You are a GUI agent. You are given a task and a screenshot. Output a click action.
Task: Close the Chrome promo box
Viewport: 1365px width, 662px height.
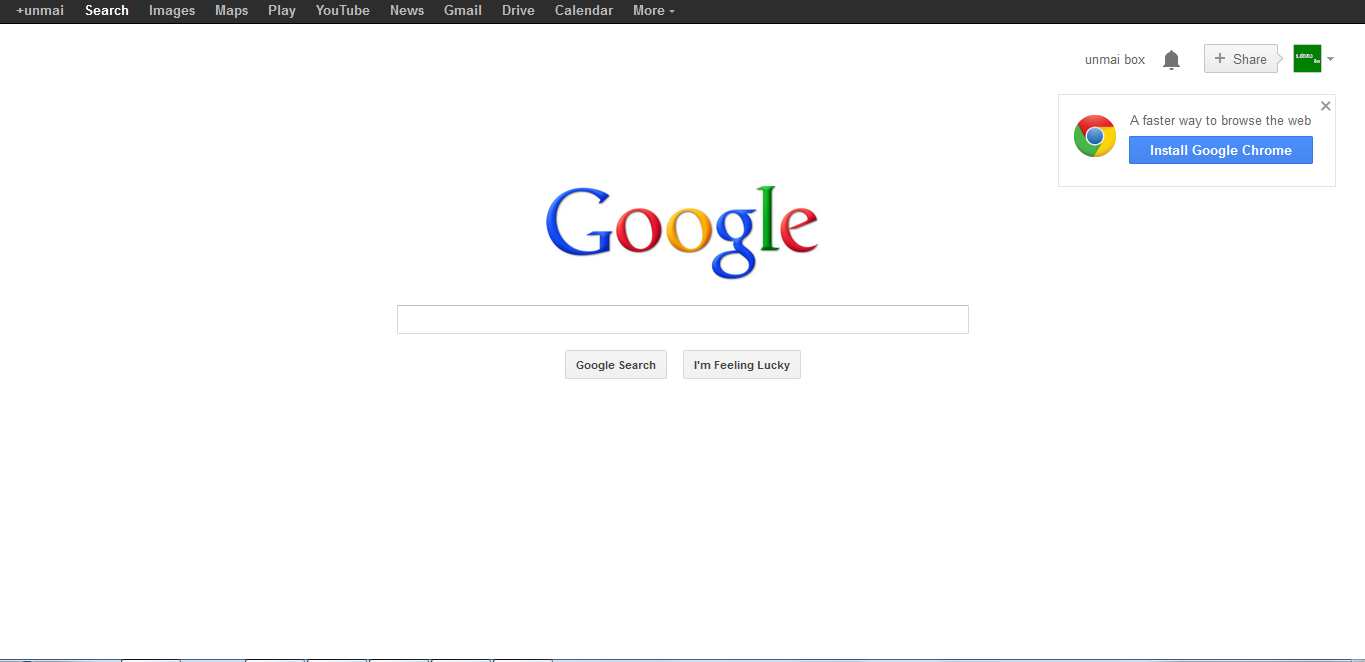(1326, 106)
